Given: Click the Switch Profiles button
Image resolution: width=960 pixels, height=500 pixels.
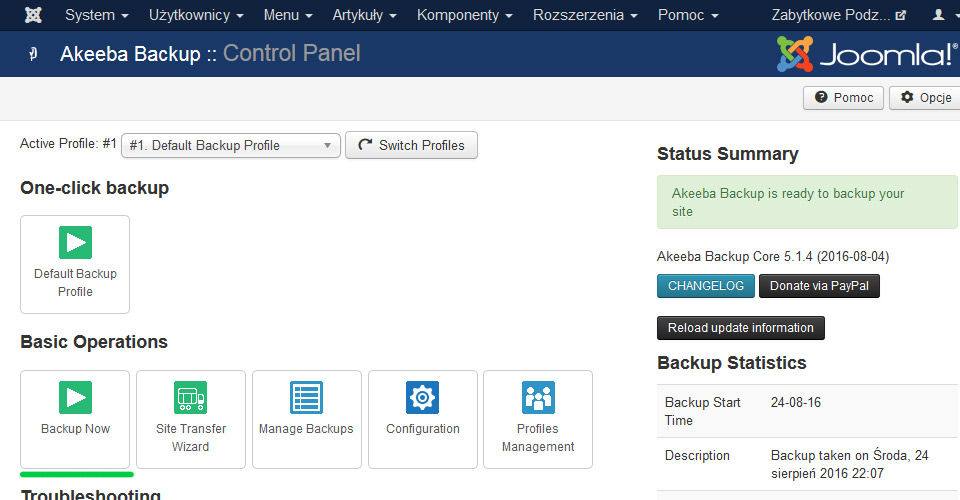Looking at the screenshot, I should click(x=411, y=146).
